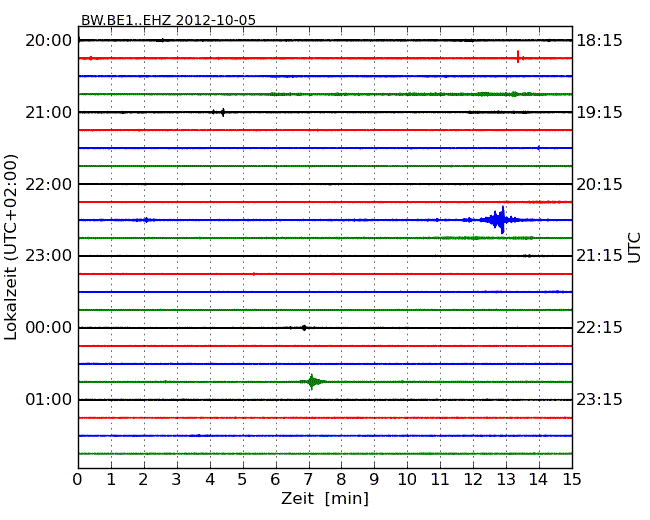
Task: Click the large blue seismic burst near 13 min
Action: click(499, 220)
